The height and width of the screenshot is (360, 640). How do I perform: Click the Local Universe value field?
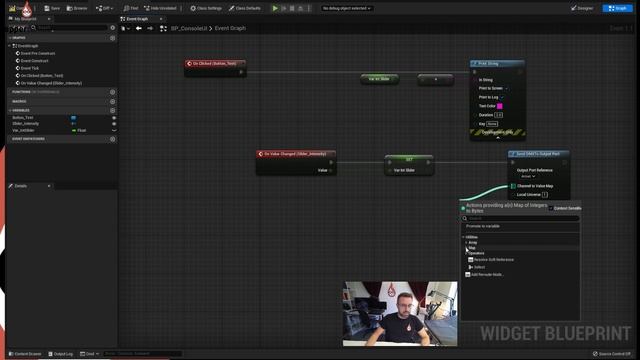pyautogui.click(x=544, y=195)
